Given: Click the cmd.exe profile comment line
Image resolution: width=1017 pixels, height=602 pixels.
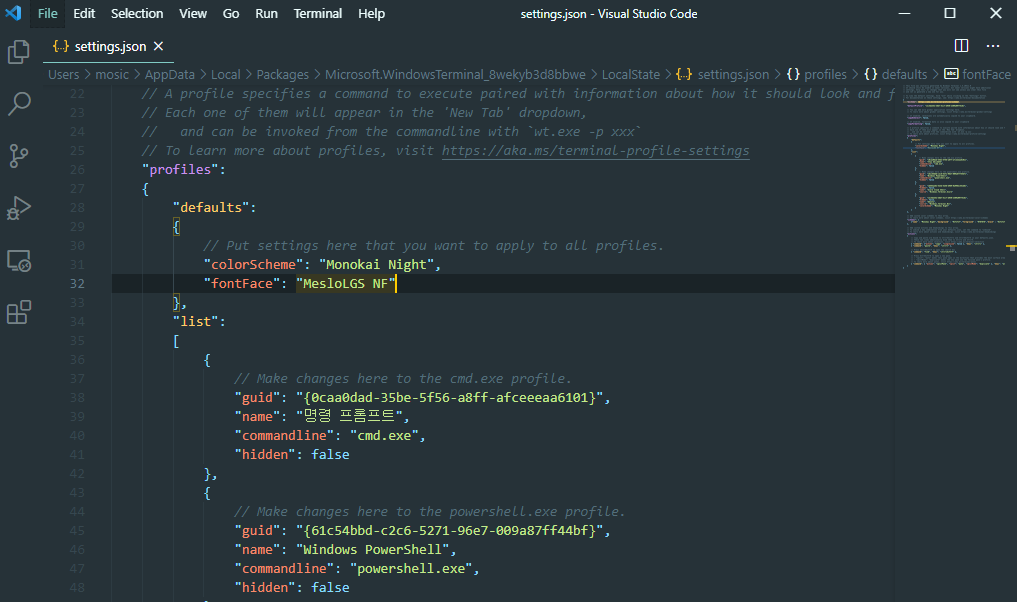Looking at the screenshot, I should tap(402, 379).
